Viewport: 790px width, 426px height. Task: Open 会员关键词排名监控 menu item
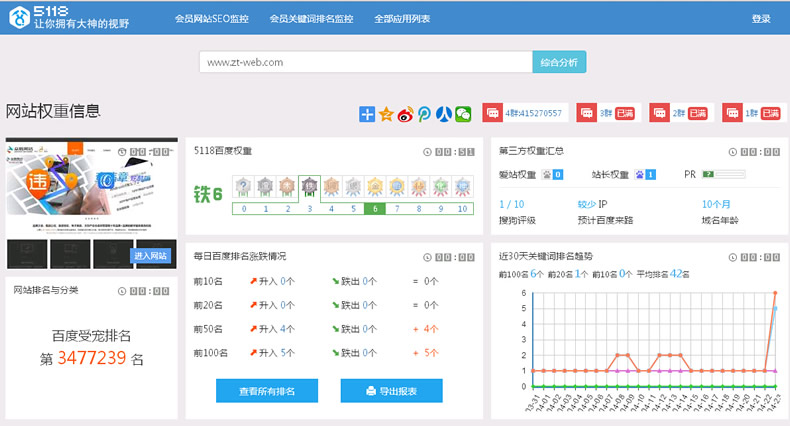coord(311,19)
